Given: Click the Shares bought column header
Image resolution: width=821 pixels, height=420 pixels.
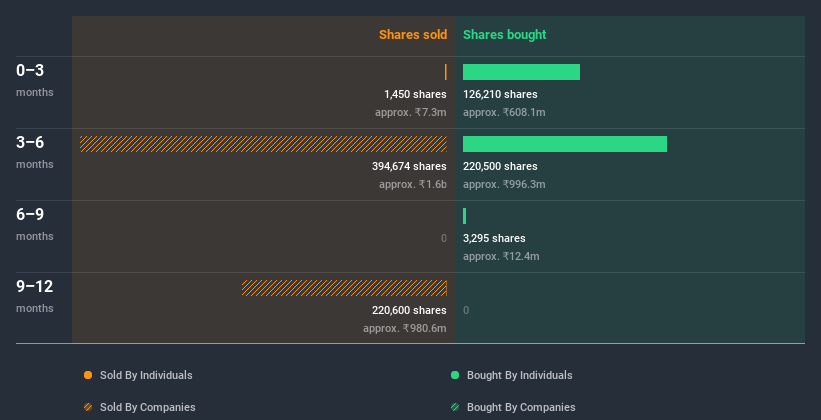Looking at the screenshot, I should (505, 35).
